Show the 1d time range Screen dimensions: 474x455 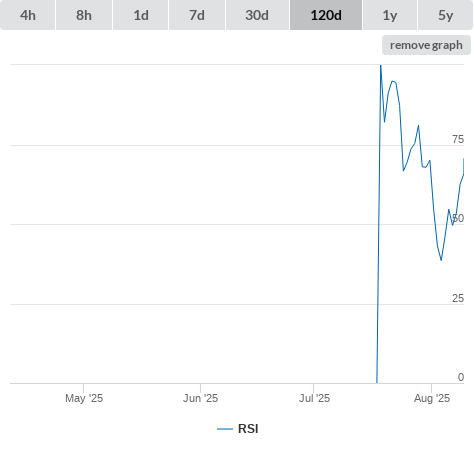tap(141, 15)
